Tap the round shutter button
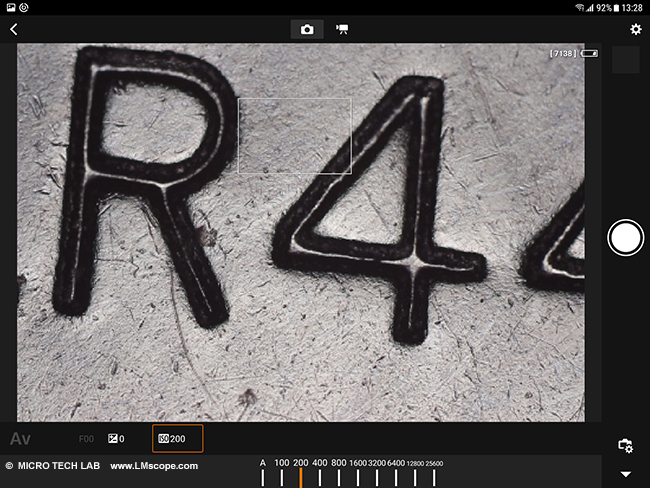 click(626, 238)
